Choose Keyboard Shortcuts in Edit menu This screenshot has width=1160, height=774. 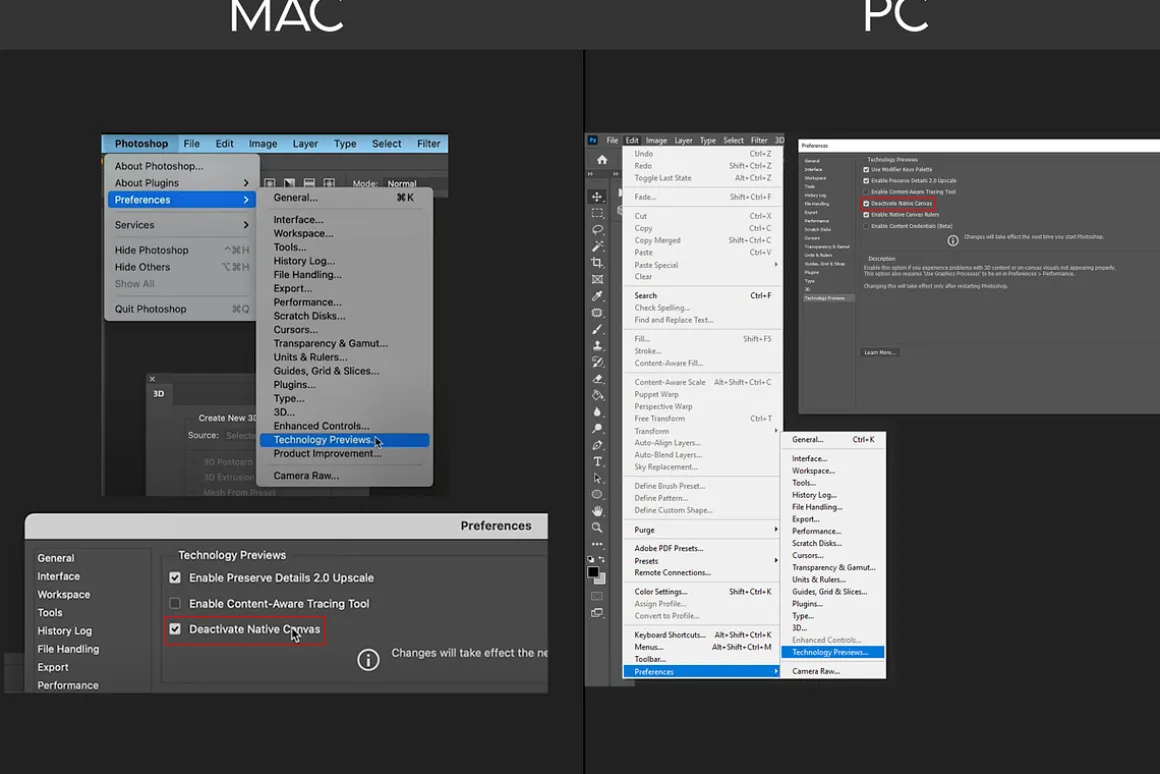pyautogui.click(x=702, y=635)
